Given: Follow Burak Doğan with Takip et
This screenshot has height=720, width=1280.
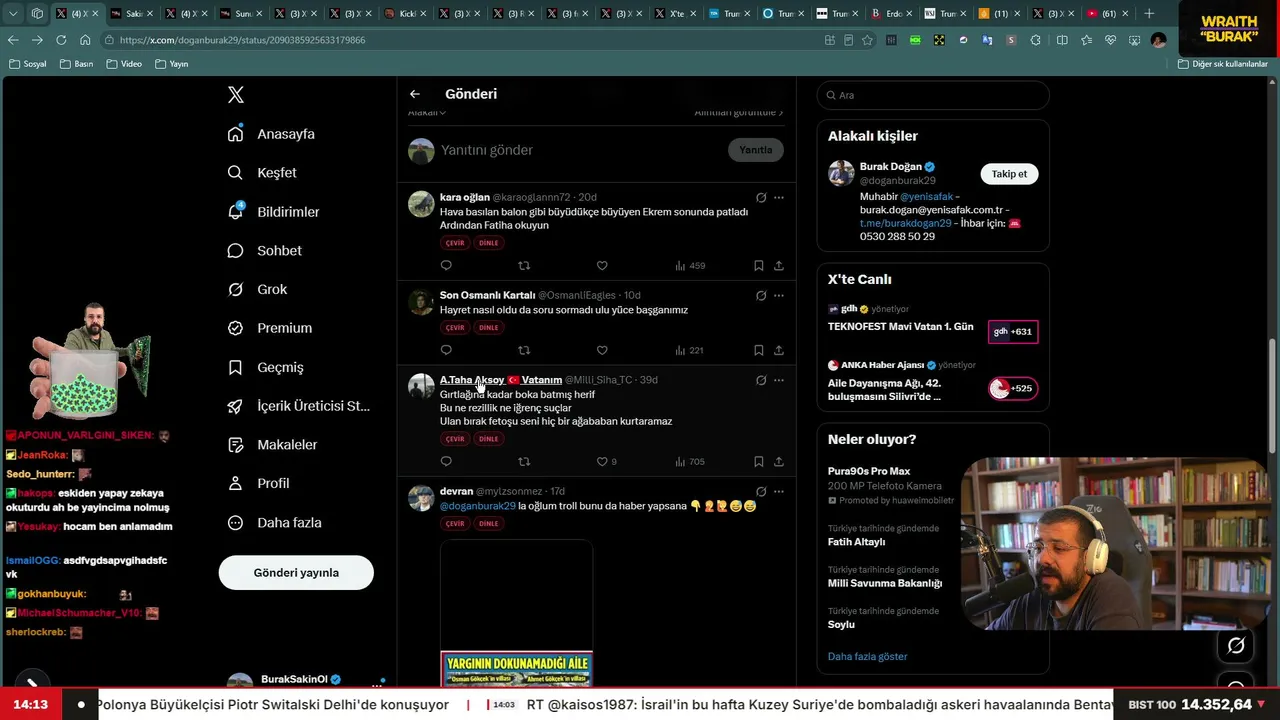Looking at the screenshot, I should point(1009,174).
